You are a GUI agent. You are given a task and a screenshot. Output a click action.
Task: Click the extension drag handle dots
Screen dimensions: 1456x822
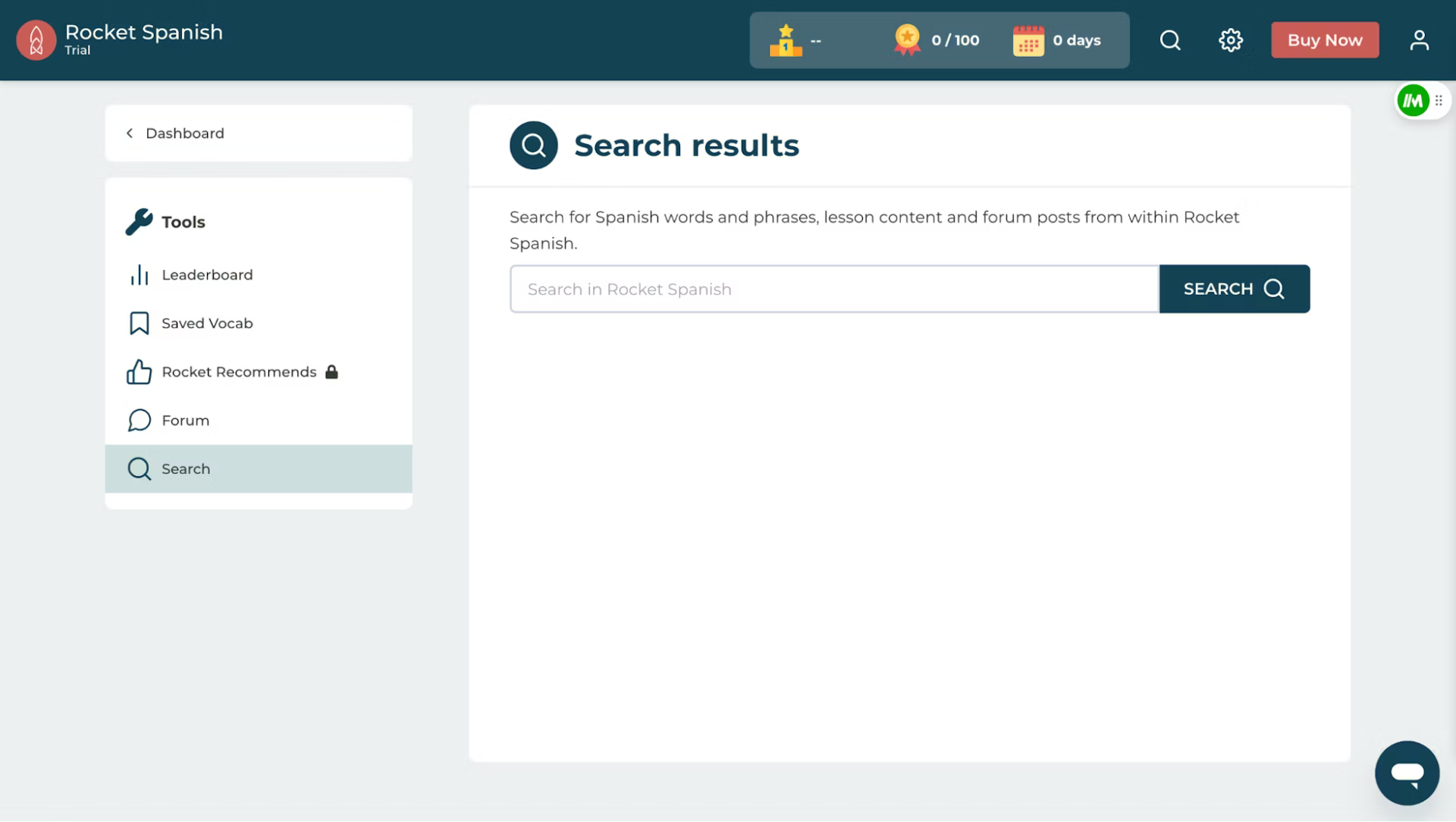click(x=1439, y=100)
